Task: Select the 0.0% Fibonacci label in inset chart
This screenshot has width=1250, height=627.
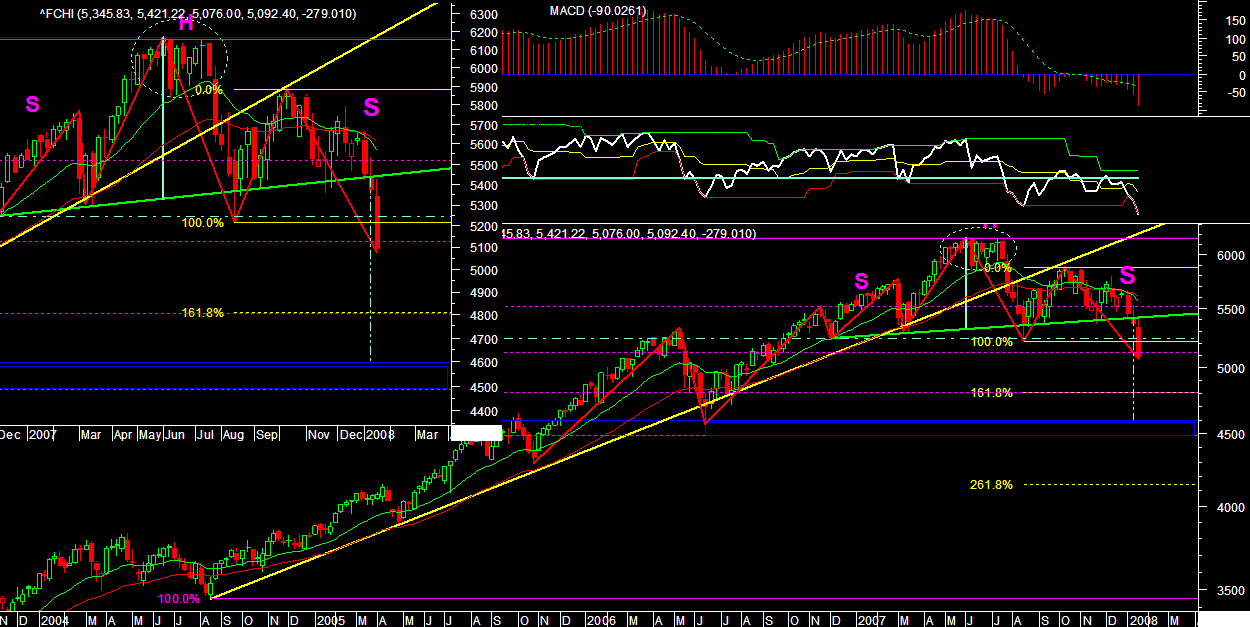Action: click(208, 90)
